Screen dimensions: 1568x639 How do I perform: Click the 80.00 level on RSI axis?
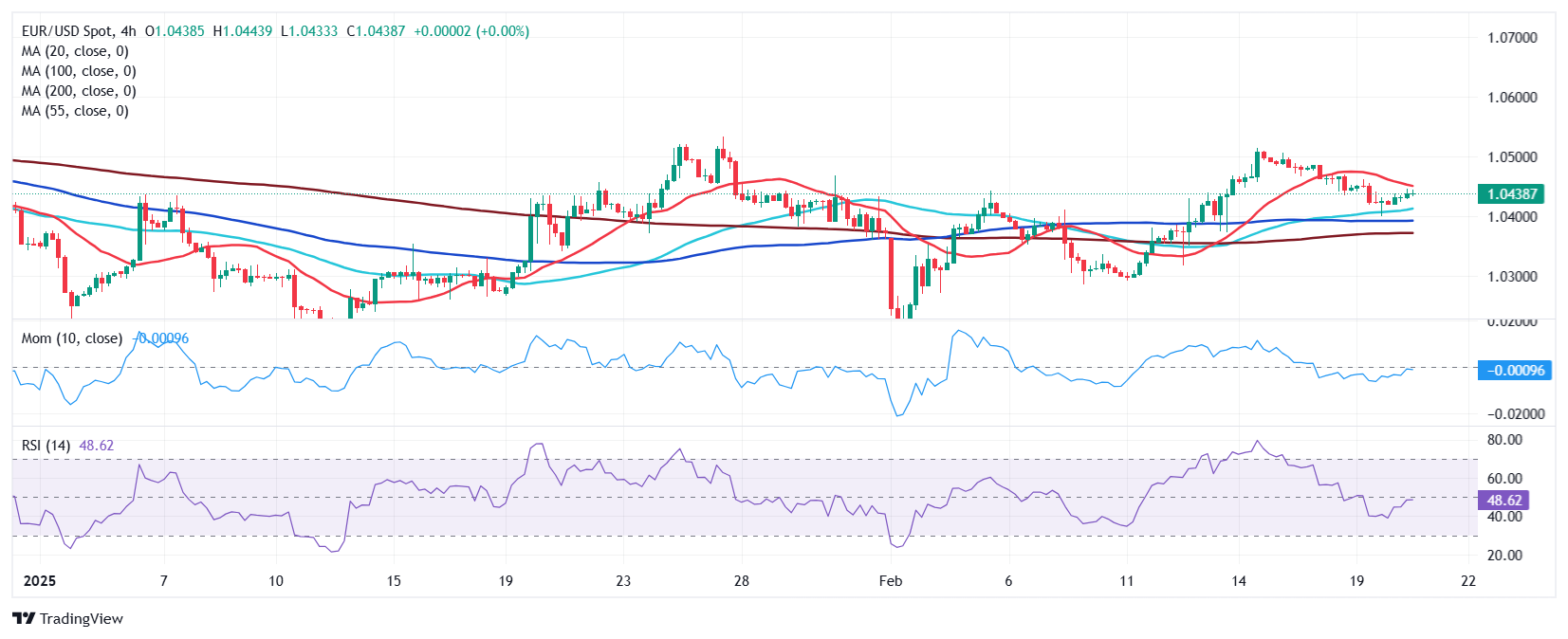1504,440
